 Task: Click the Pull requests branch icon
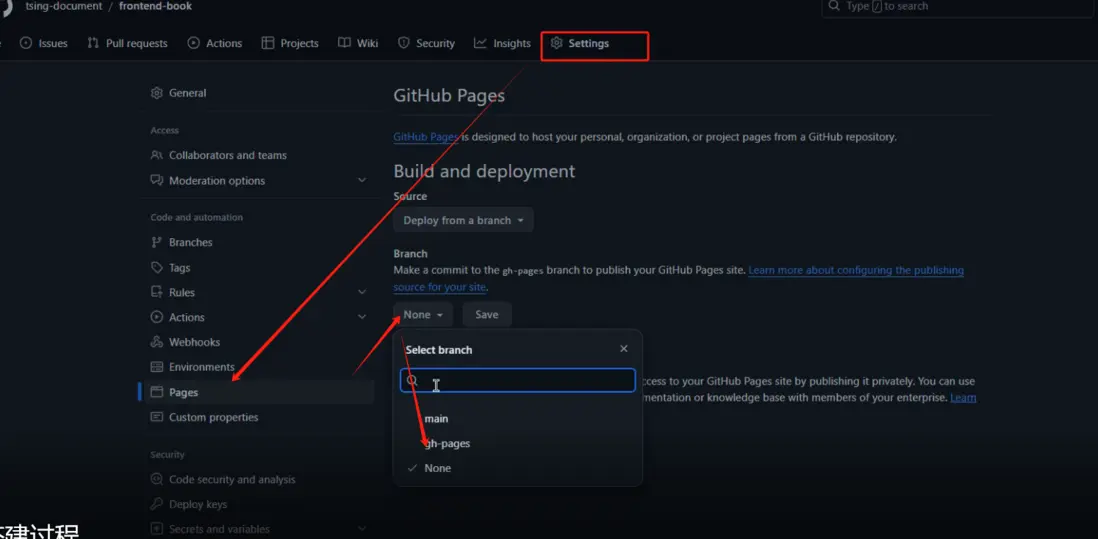pyautogui.click(x=93, y=43)
